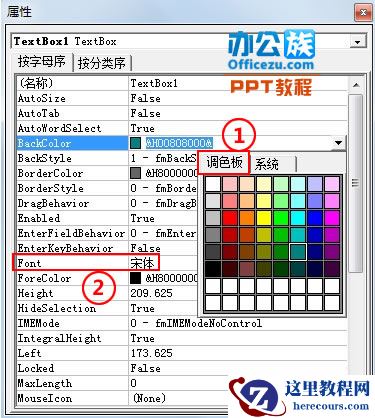375x418 pixels.
Task: Click the black color box in ForeColor value
Action: 135,278
